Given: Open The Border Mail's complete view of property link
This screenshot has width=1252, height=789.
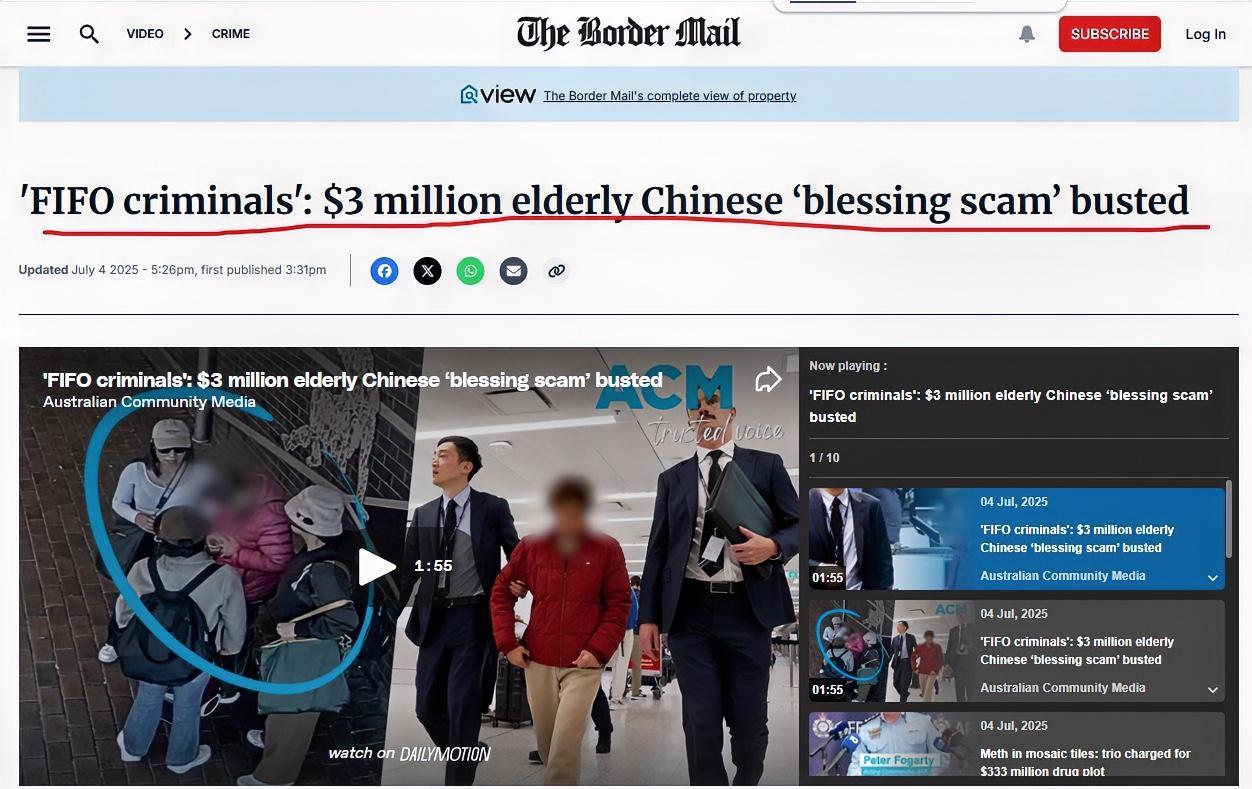Looking at the screenshot, I should 670,96.
